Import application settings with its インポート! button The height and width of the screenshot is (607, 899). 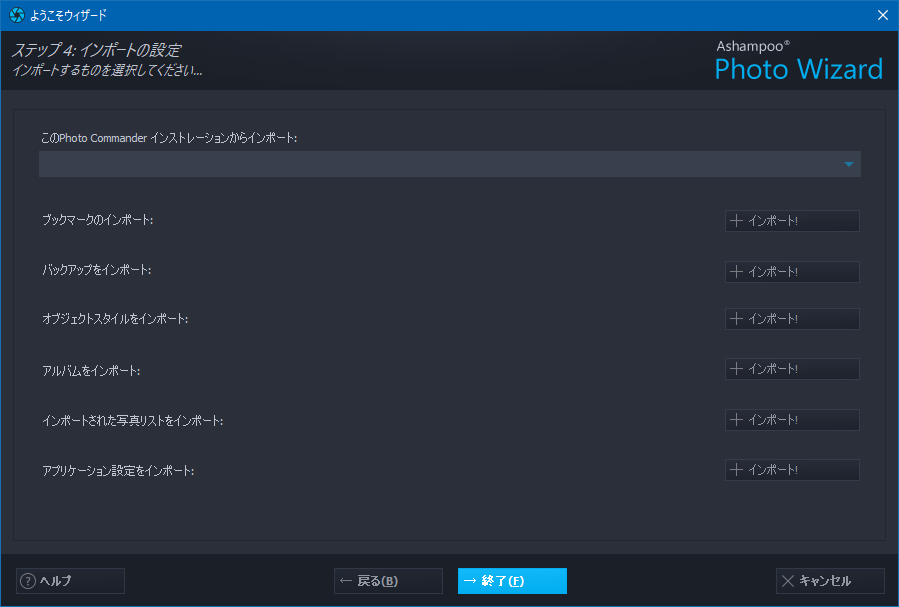pos(792,470)
